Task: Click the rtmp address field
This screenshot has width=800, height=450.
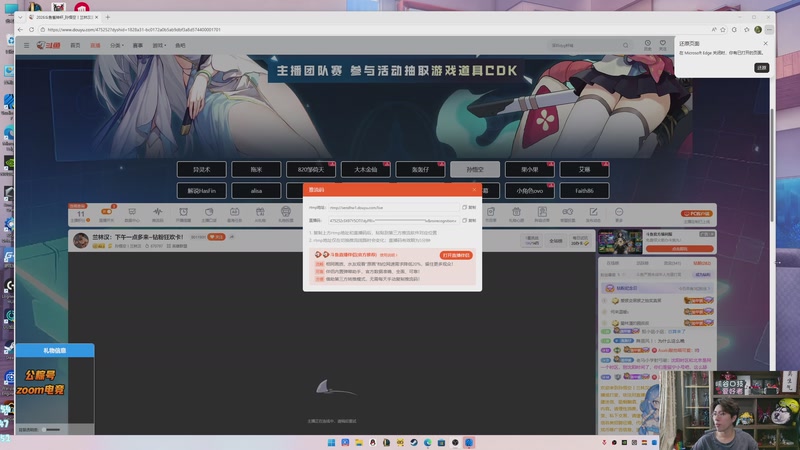Action: click(x=393, y=208)
